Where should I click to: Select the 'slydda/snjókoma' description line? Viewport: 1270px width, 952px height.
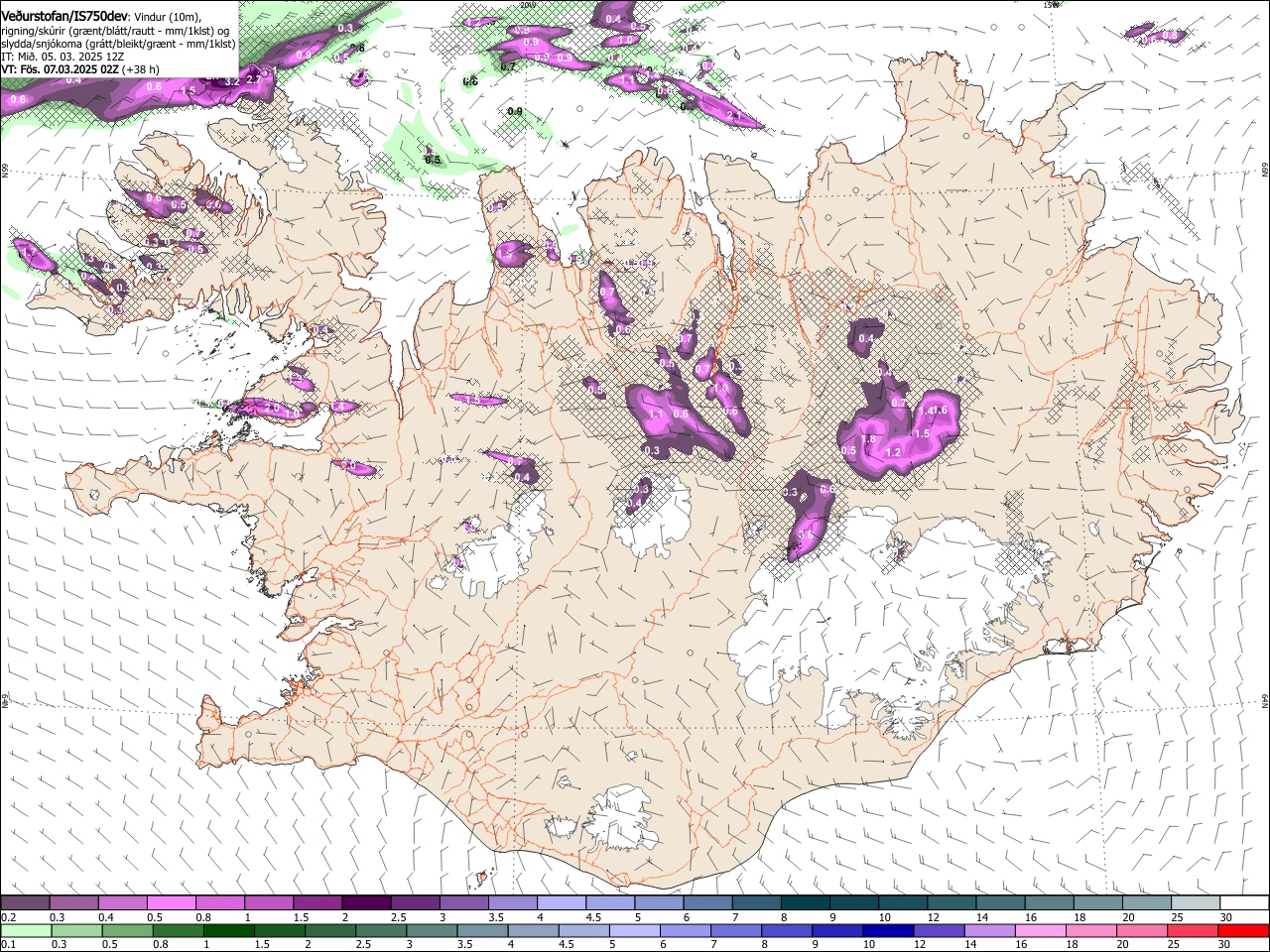point(118,45)
